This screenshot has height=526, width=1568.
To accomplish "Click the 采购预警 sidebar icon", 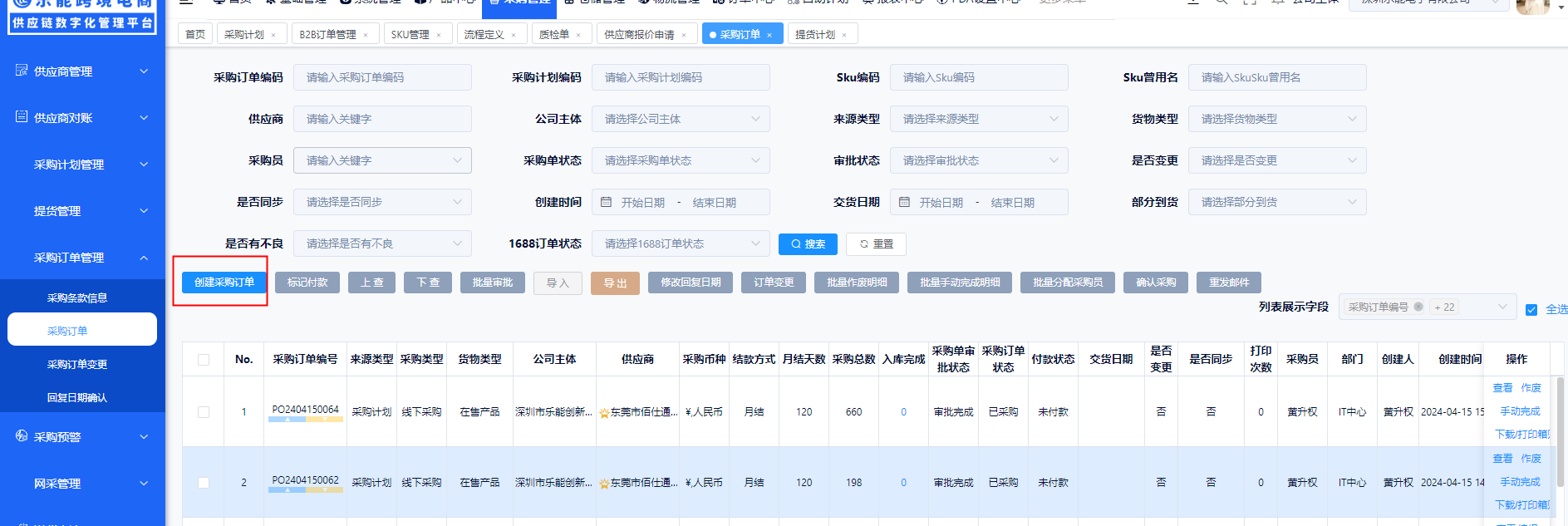I will pyautogui.click(x=22, y=436).
